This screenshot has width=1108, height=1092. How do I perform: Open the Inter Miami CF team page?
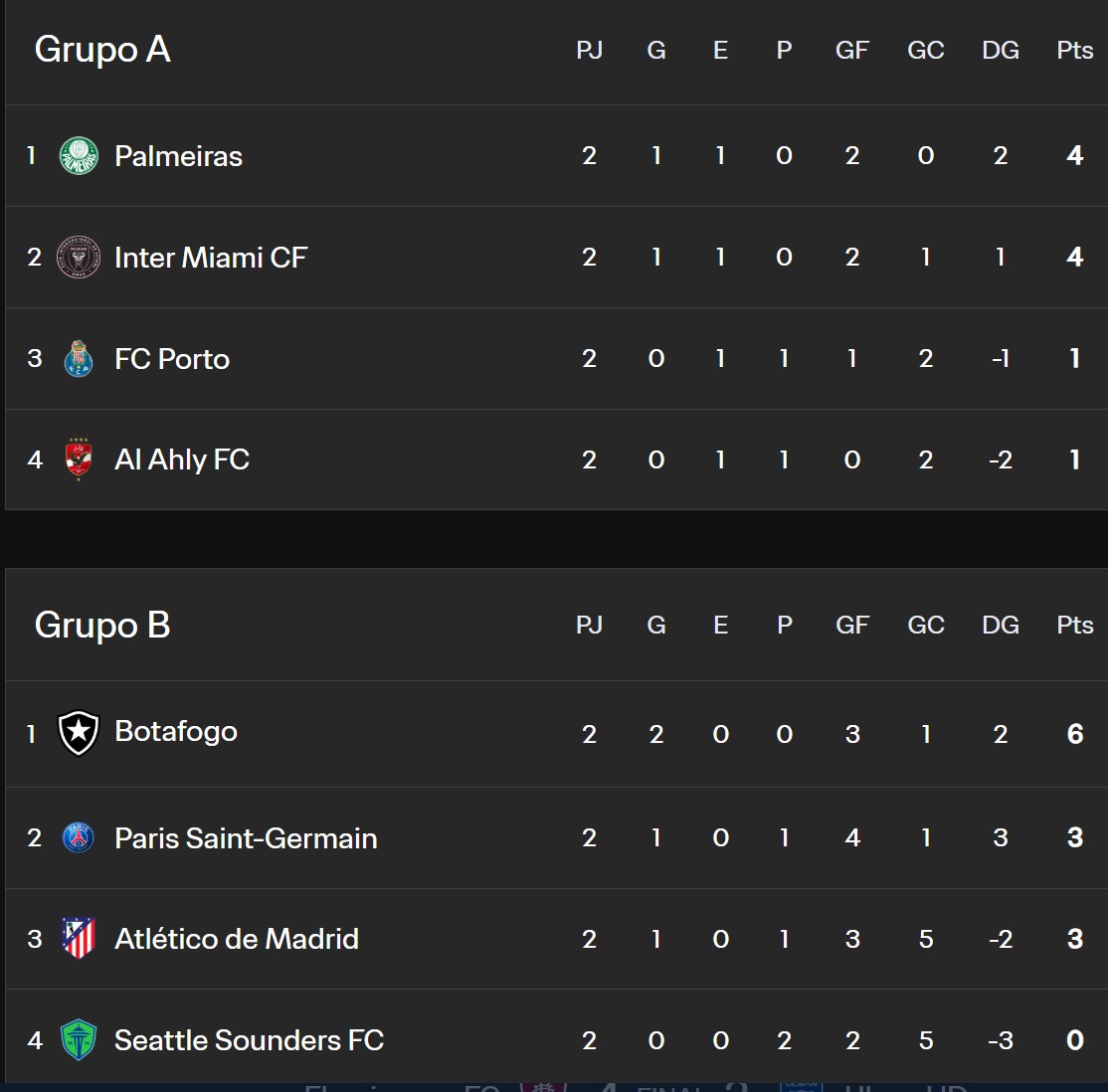coord(211,258)
